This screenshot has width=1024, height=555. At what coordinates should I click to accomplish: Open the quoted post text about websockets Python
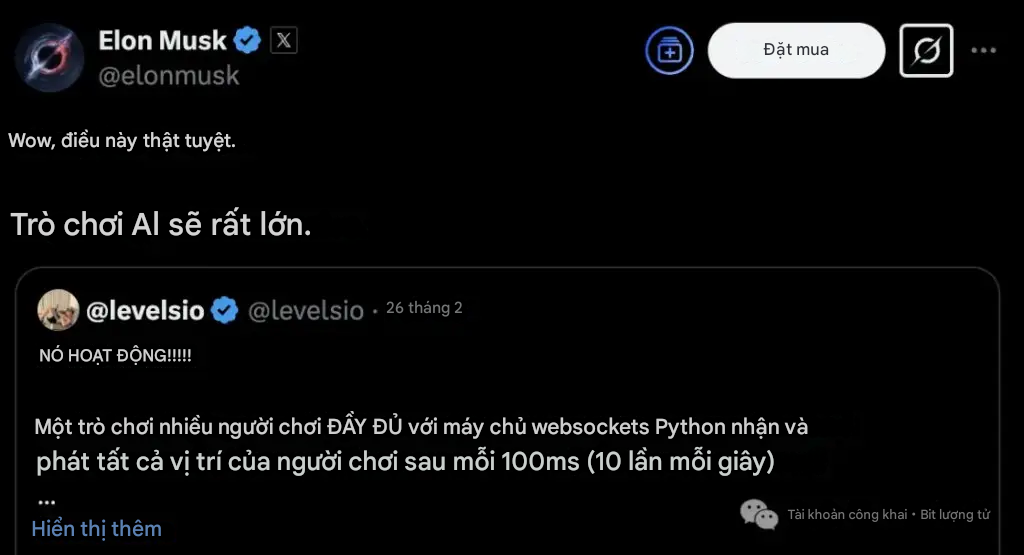coord(421,444)
